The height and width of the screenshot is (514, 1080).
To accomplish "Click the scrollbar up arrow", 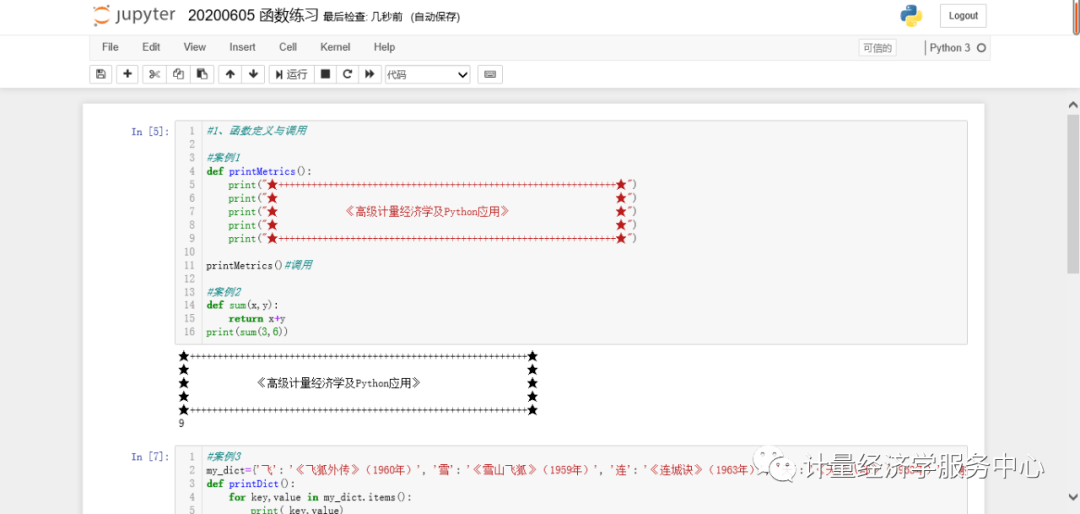I will tap(1072, 105).
